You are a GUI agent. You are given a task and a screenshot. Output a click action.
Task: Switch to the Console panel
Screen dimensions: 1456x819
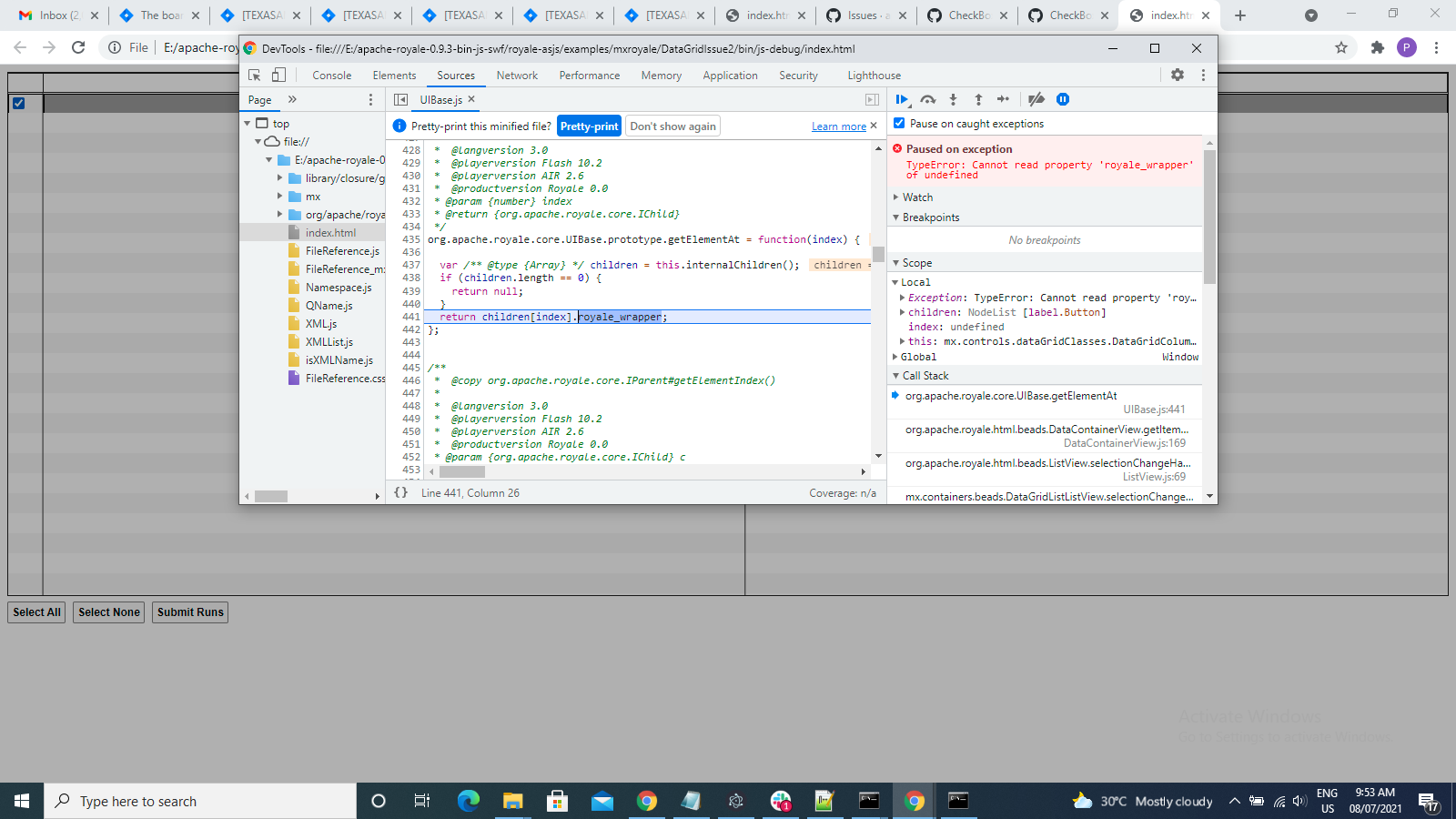[x=331, y=75]
